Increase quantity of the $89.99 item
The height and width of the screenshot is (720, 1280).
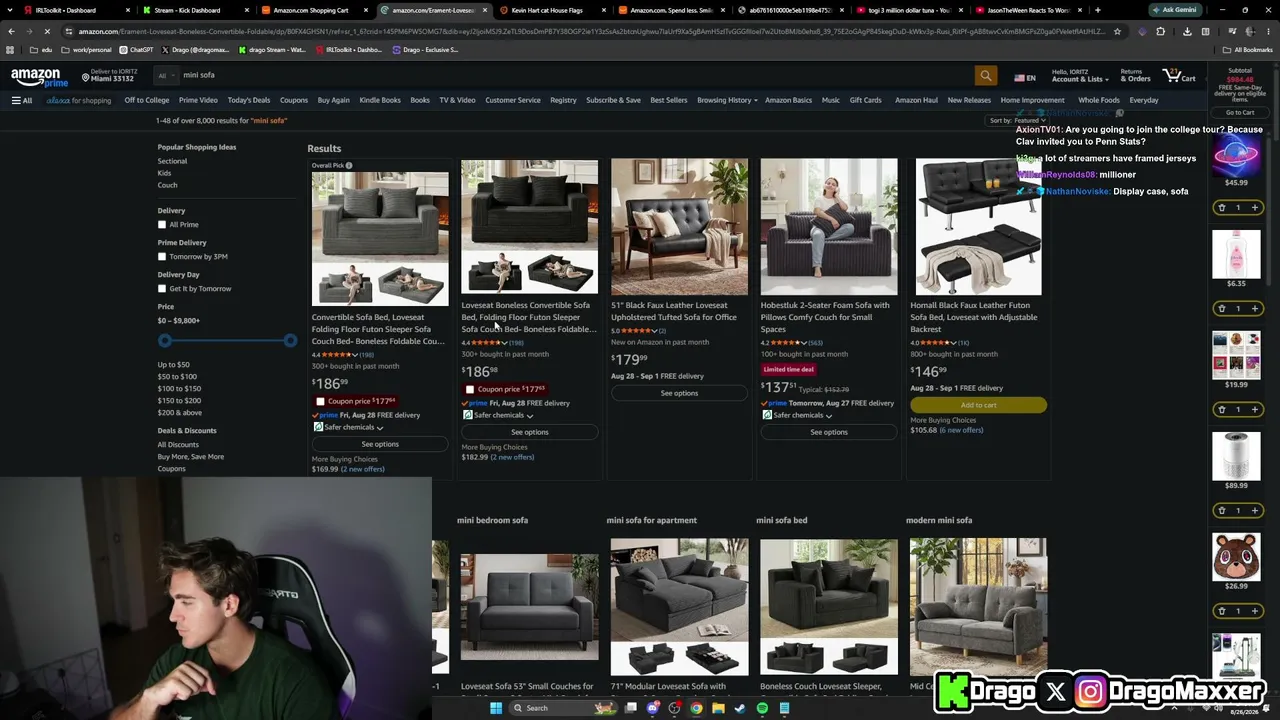click(1254, 511)
